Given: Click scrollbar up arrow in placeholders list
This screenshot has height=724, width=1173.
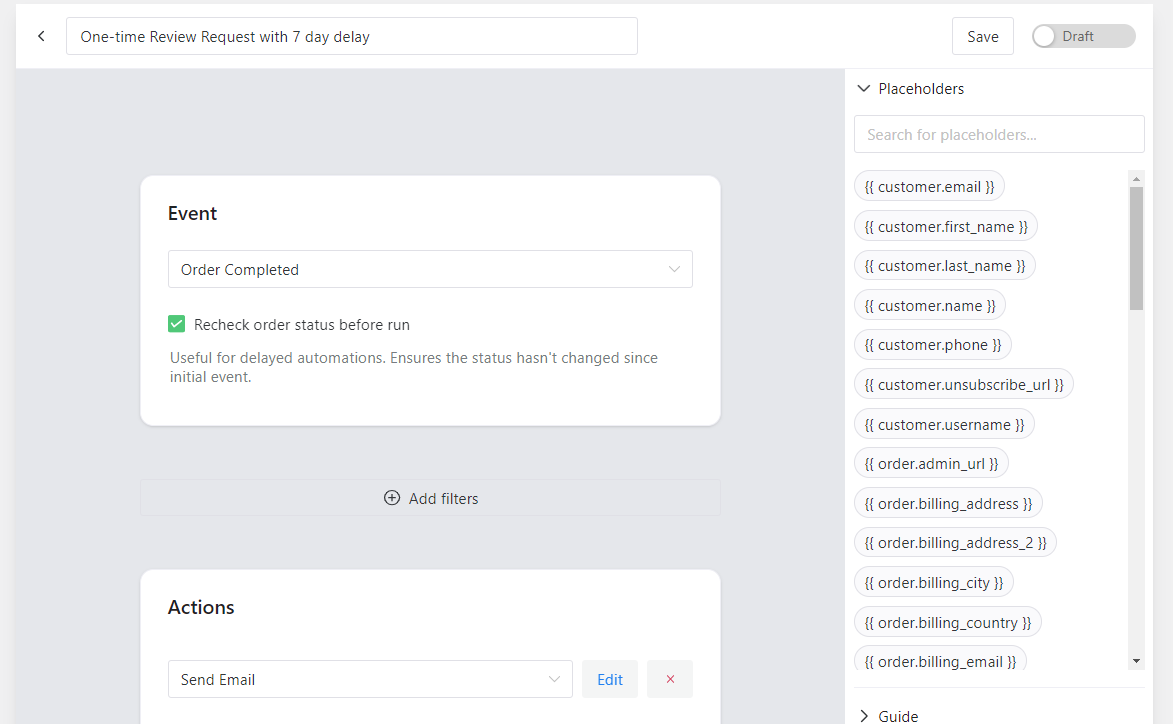Looking at the screenshot, I should click(x=1136, y=179).
